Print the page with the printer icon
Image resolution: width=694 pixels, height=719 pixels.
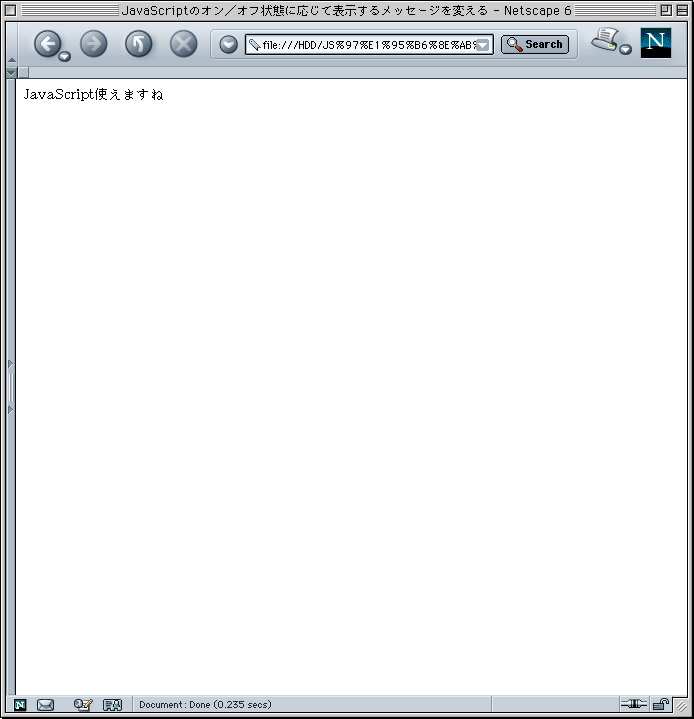605,40
